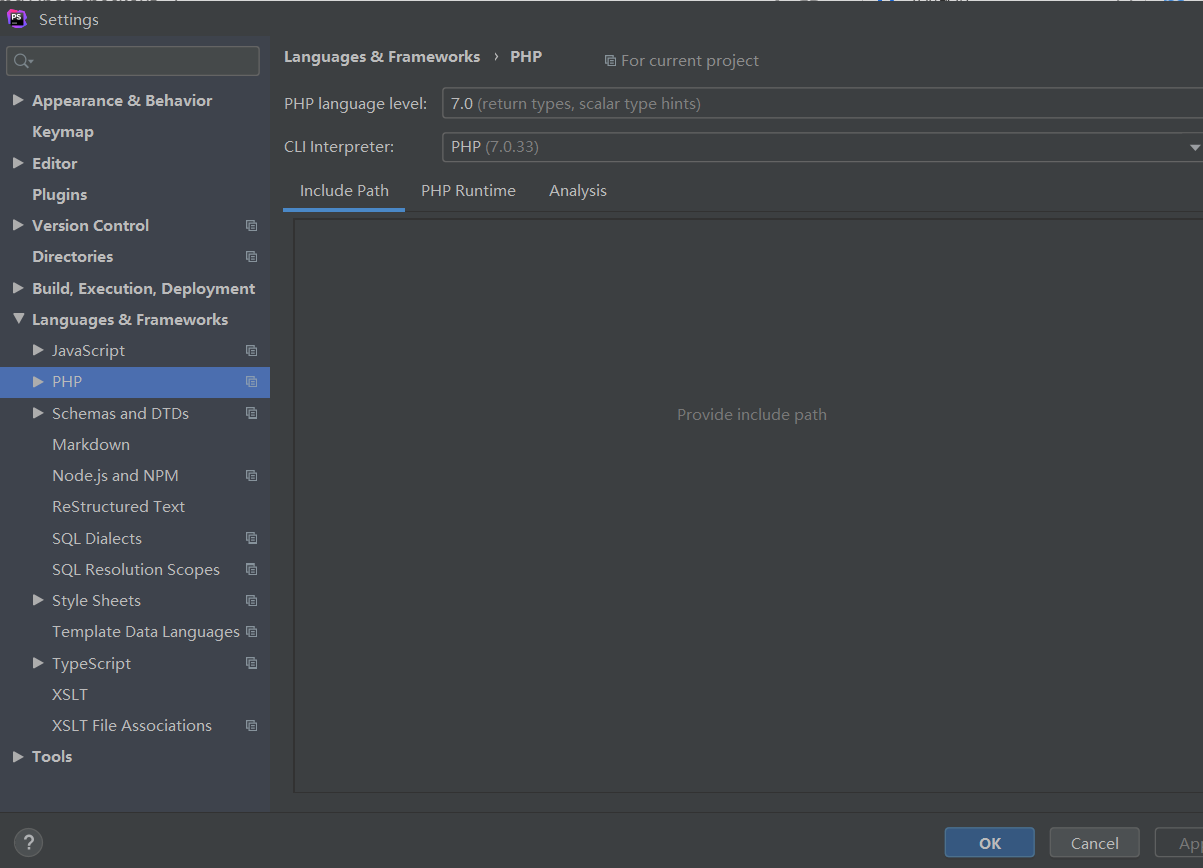The width and height of the screenshot is (1203, 868).
Task: Click project-level icon beside Template Data Languages
Action: point(251,632)
